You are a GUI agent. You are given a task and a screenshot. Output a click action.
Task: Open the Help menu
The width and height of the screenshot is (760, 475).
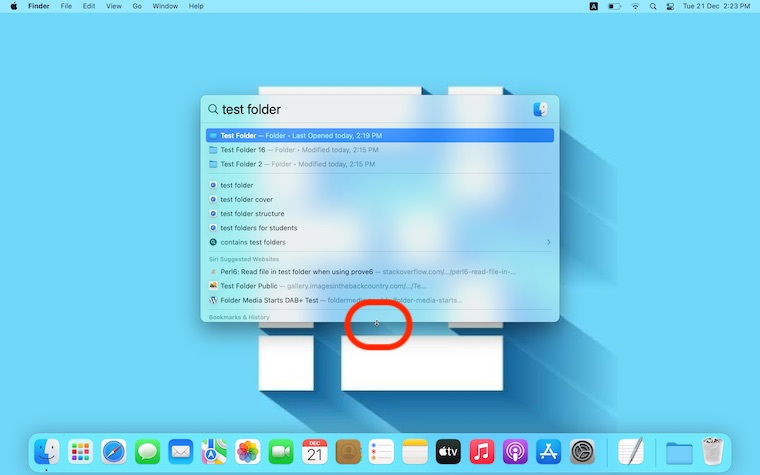196,6
